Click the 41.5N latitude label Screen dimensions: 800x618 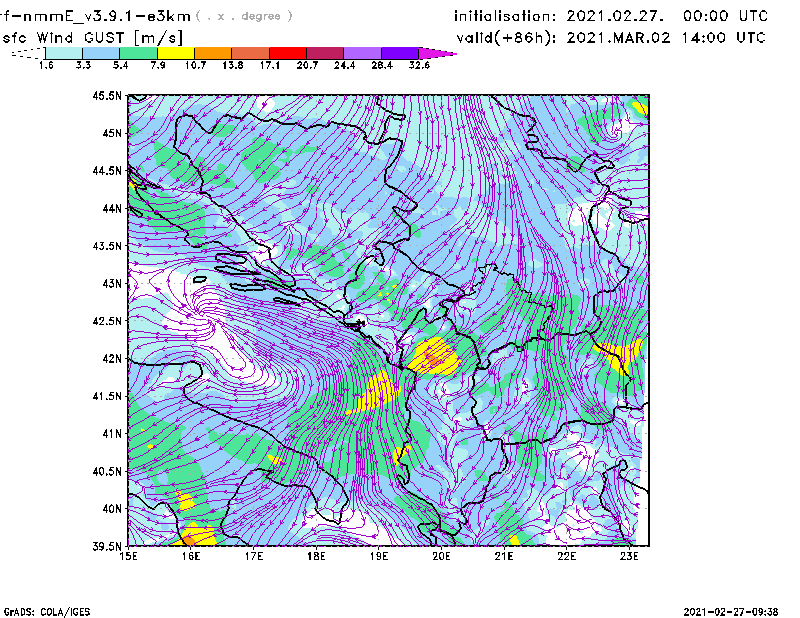click(107, 396)
